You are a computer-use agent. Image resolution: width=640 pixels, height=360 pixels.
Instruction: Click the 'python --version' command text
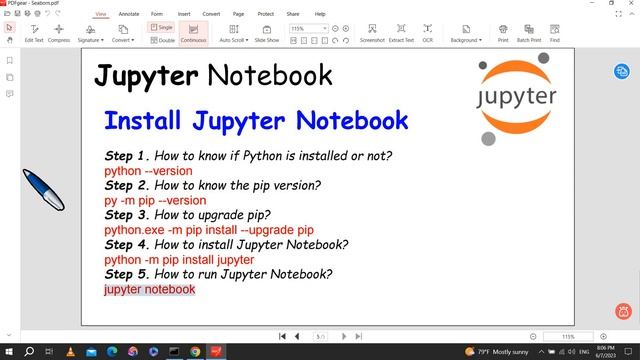pos(148,171)
